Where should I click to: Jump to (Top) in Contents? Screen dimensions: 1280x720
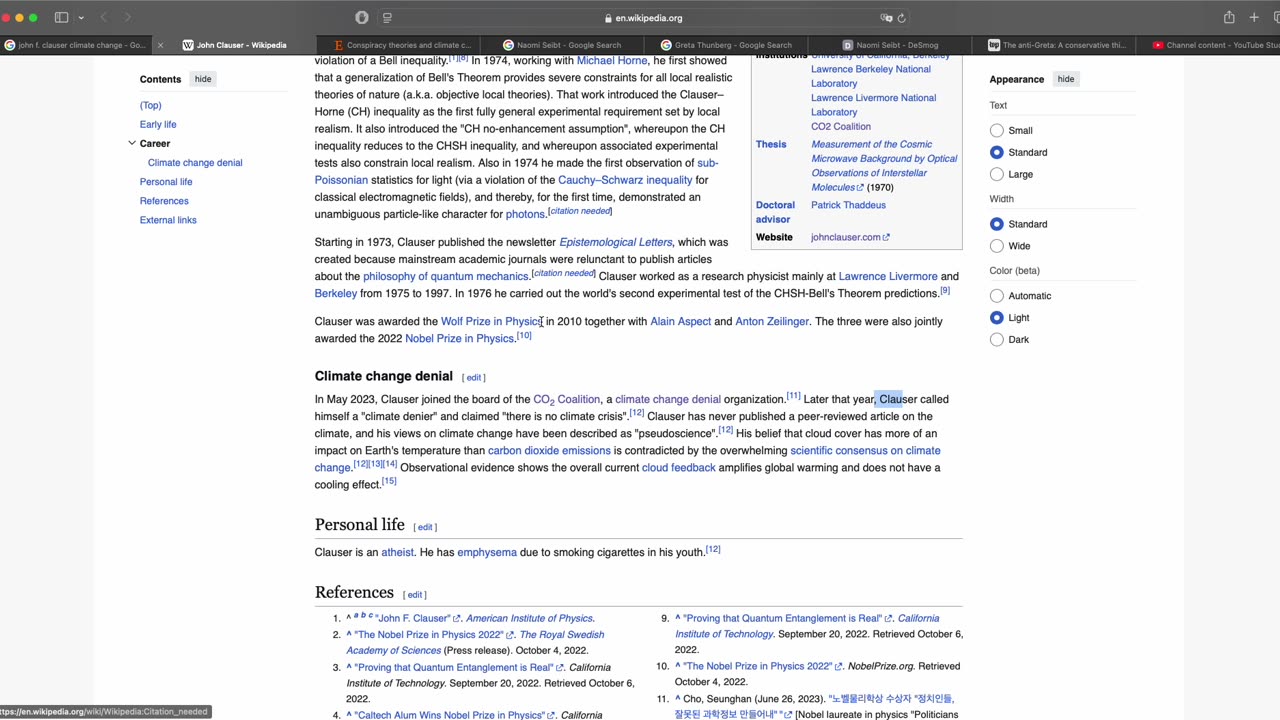click(151, 105)
